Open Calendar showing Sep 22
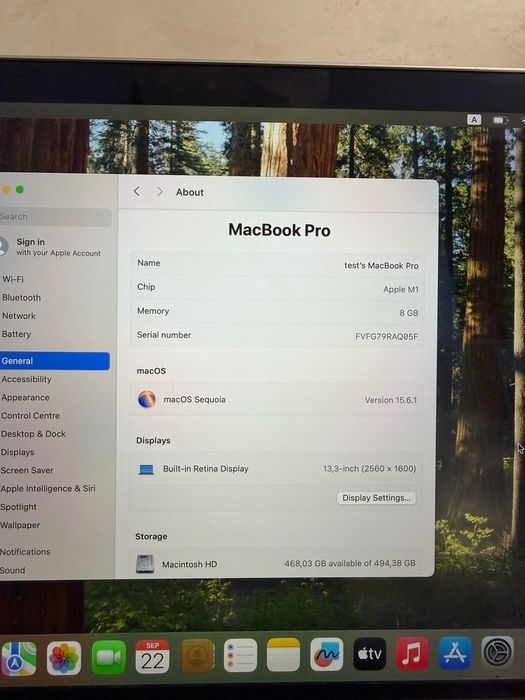Screen dimensions: 525x700 [153, 657]
